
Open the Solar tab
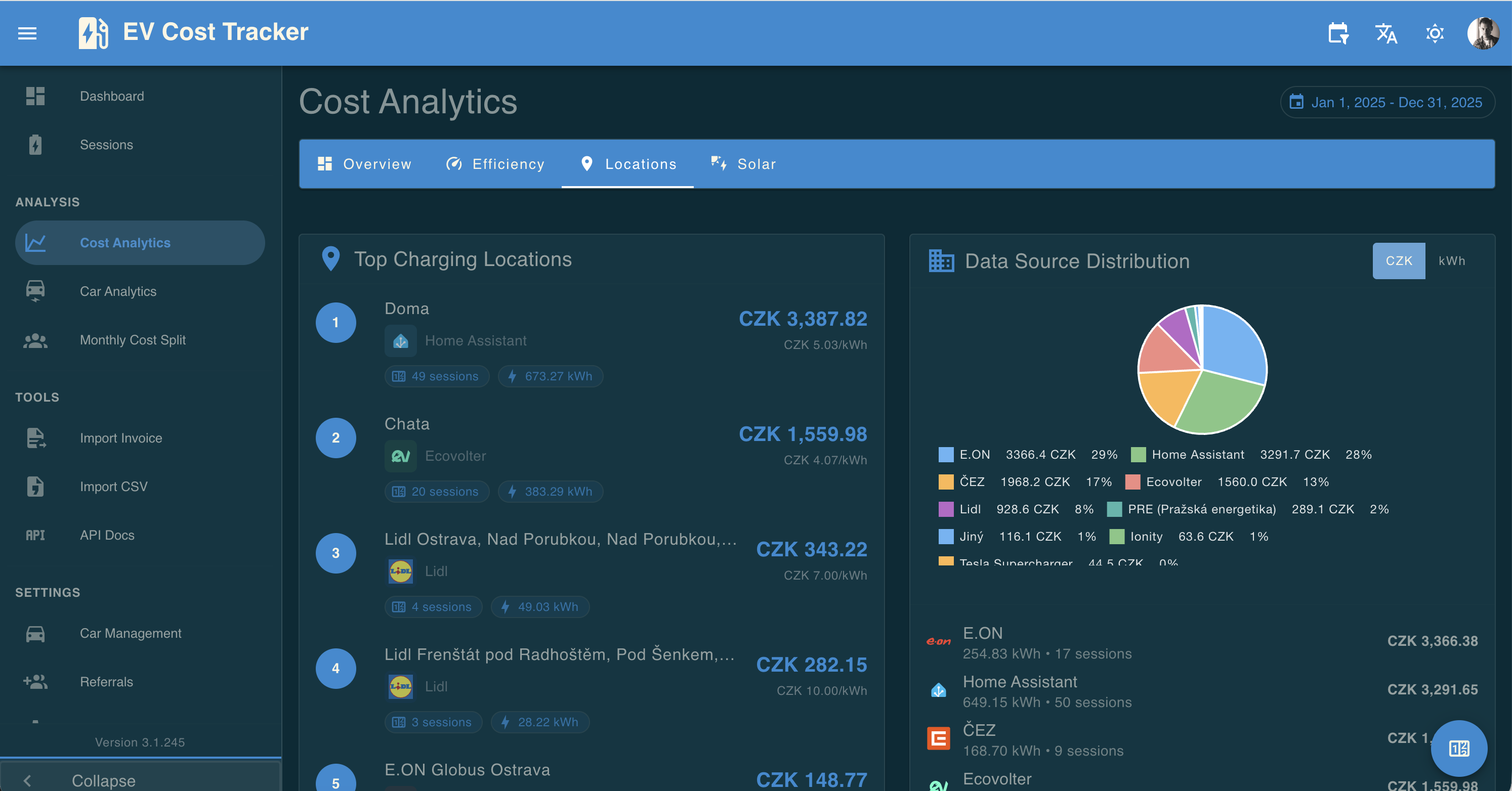pos(743,164)
